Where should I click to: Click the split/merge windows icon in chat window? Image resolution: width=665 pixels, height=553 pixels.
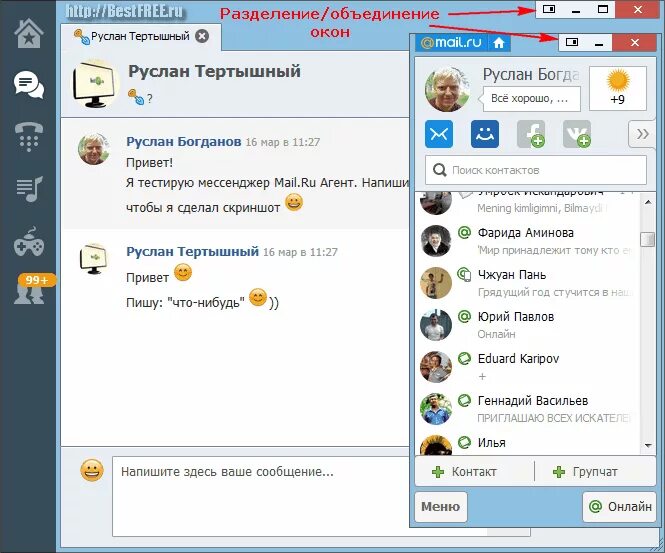(549, 9)
